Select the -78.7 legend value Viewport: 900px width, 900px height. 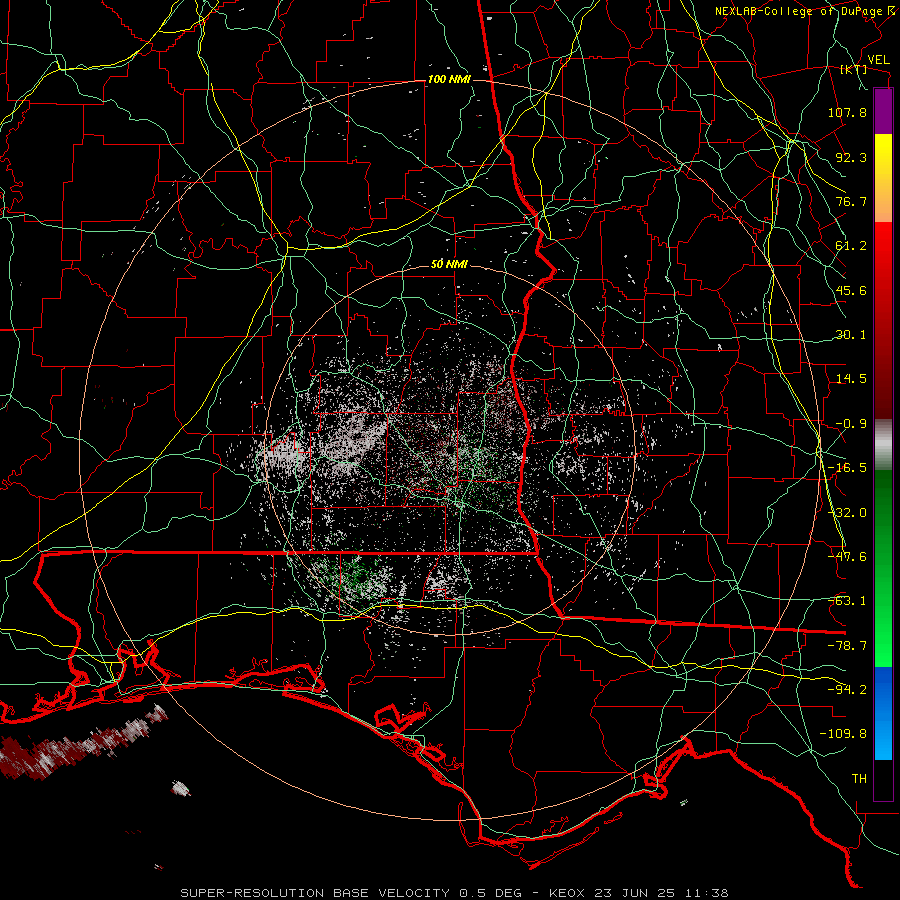847,646
